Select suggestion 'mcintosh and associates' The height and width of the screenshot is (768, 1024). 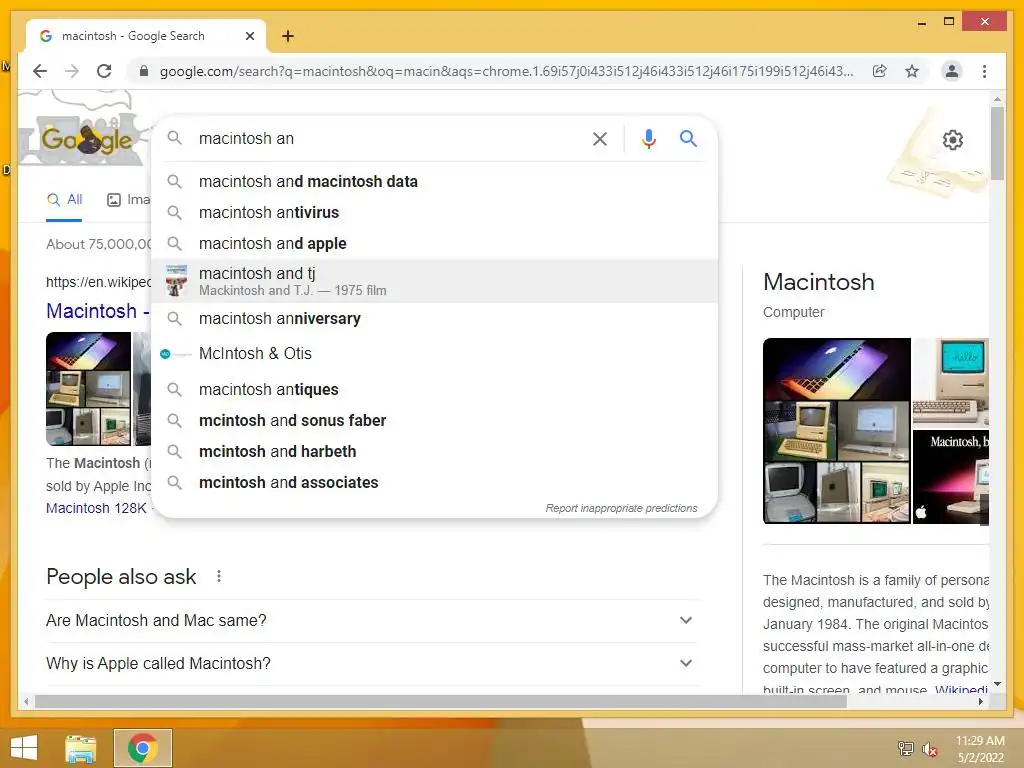point(434,483)
